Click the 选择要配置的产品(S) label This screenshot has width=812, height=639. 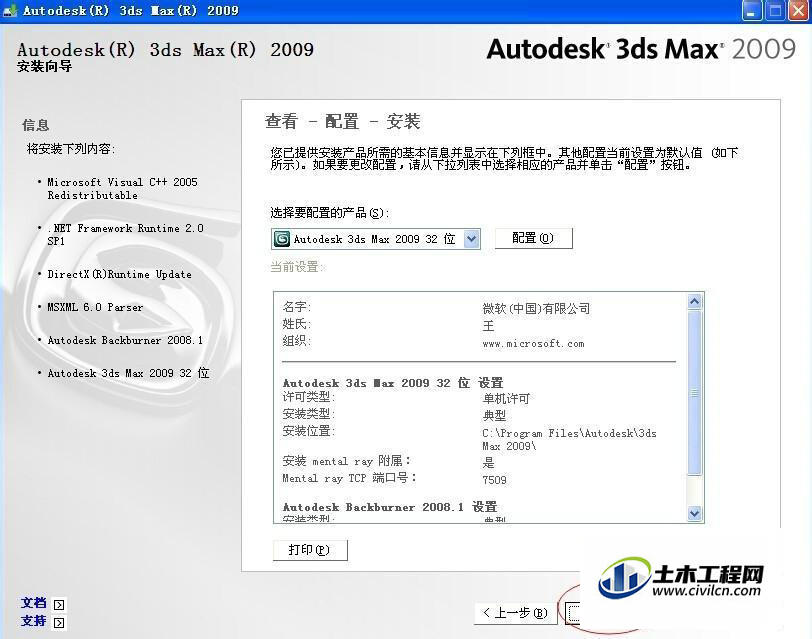[329, 213]
